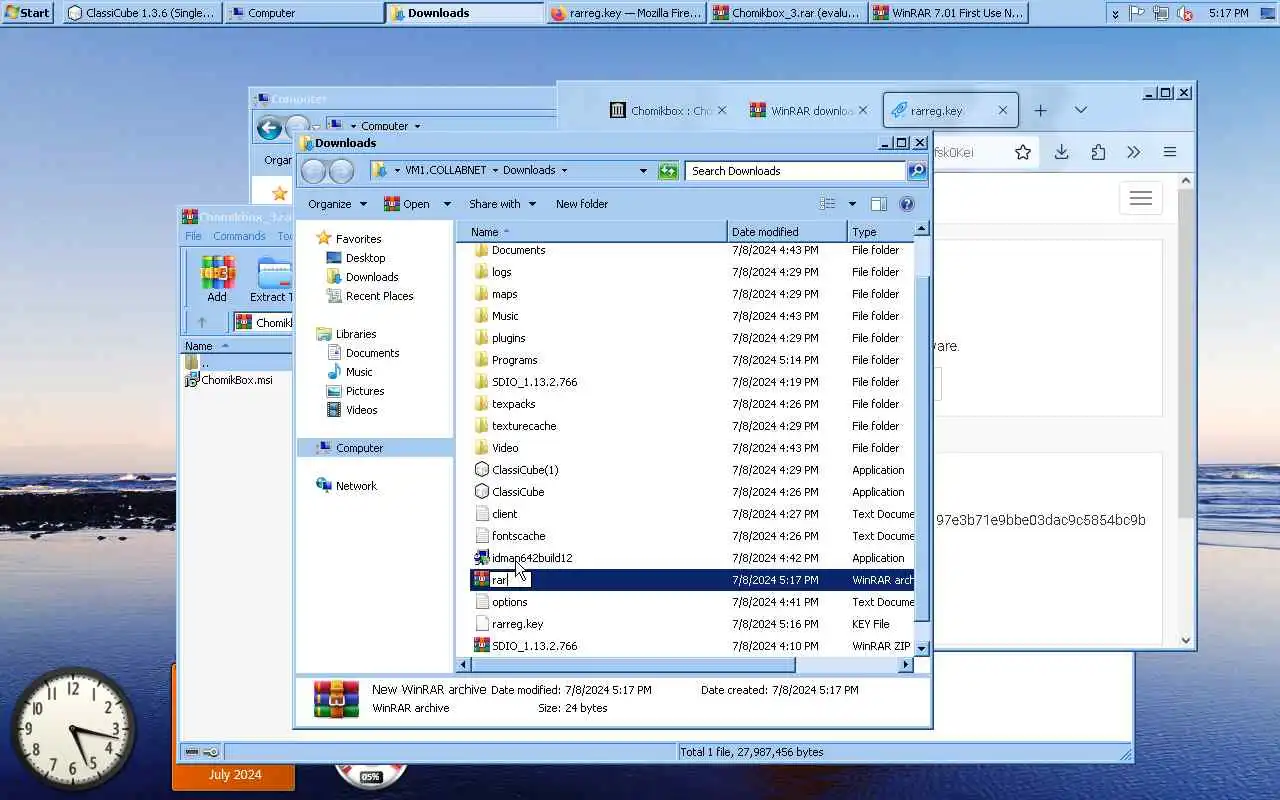The width and height of the screenshot is (1280, 800).
Task: Expand the view options dropdown arrow
Action: (x=852, y=204)
